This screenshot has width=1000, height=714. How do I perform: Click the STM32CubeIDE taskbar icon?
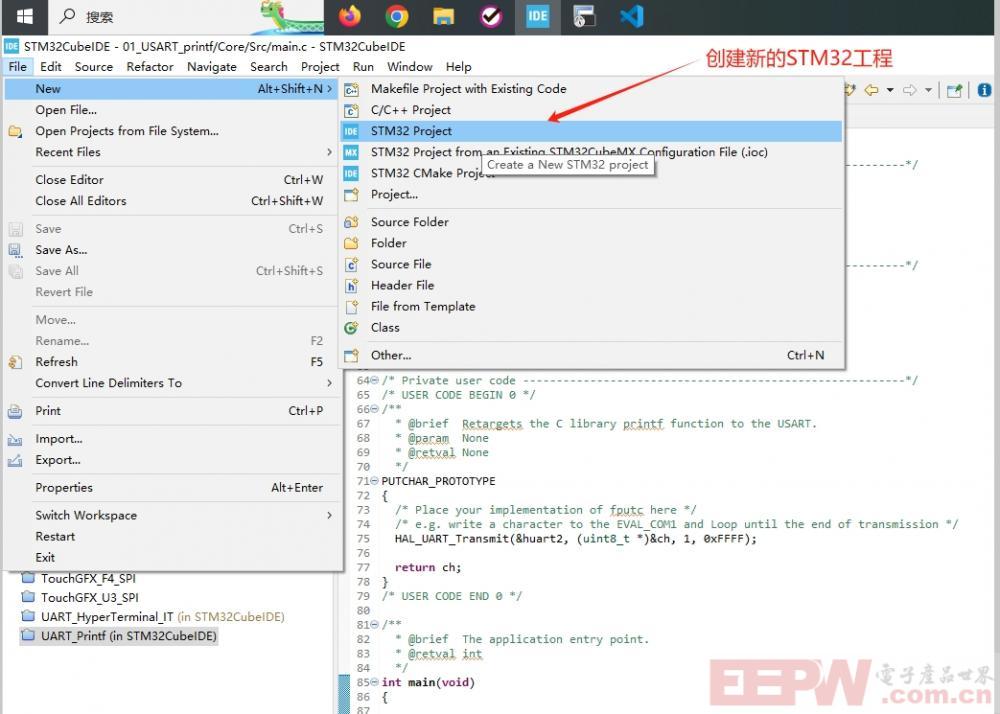tap(537, 16)
